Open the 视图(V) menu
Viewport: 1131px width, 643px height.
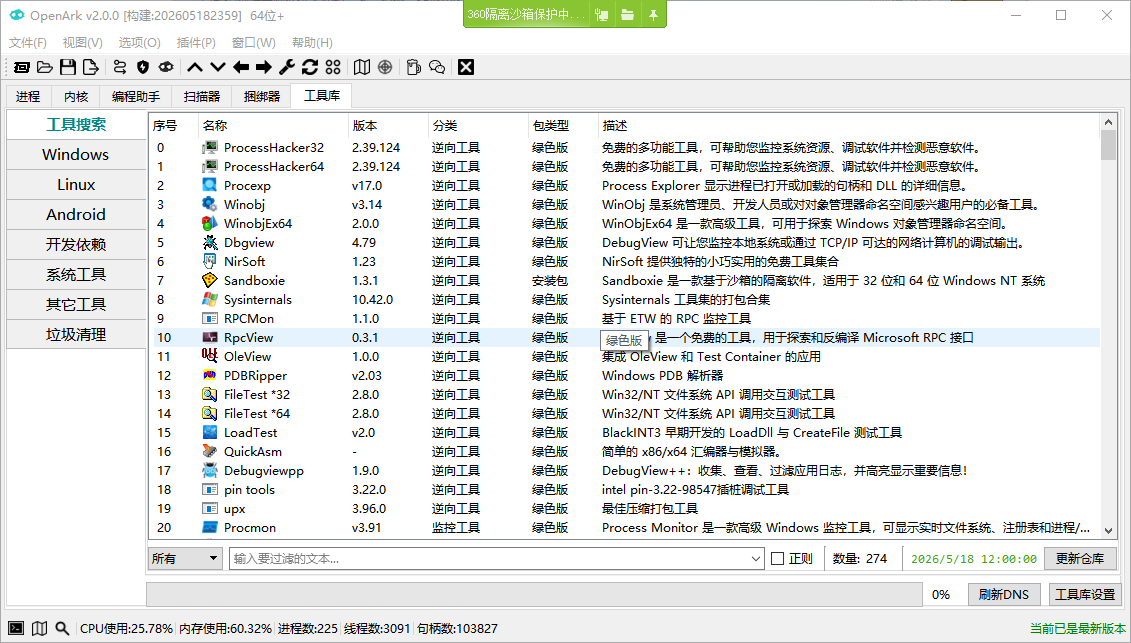(82, 43)
